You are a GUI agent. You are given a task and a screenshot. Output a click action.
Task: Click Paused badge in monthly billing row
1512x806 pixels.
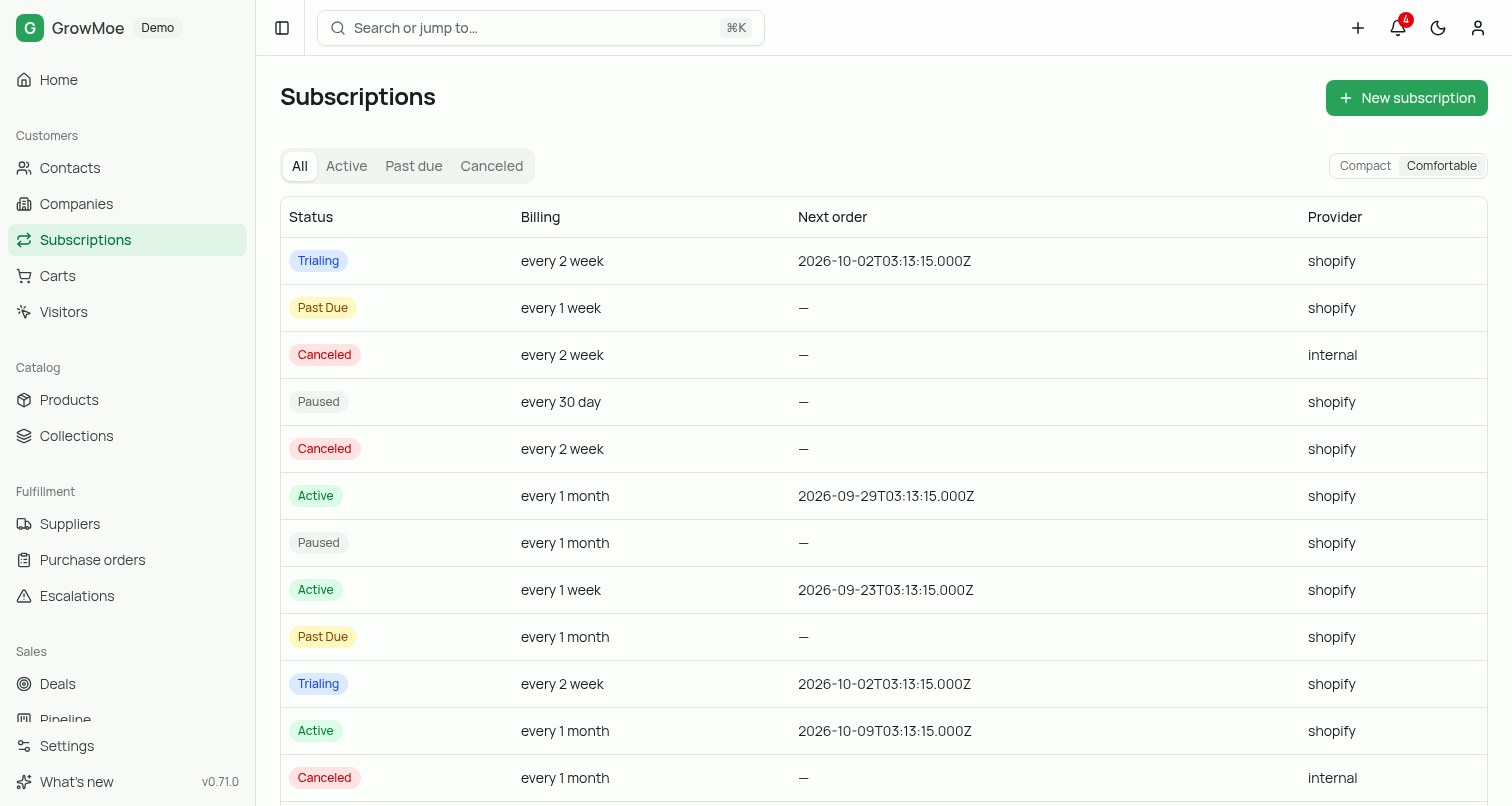[x=319, y=543]
